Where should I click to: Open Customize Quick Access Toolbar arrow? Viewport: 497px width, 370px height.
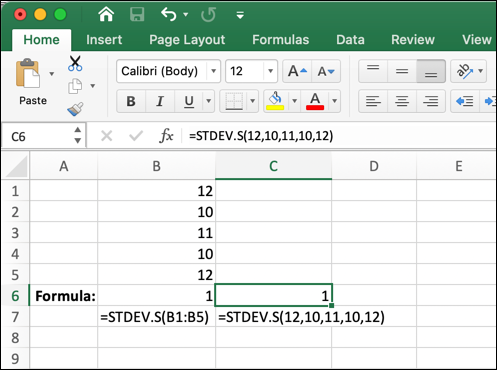pyautogui.click(x=240, y=15)
